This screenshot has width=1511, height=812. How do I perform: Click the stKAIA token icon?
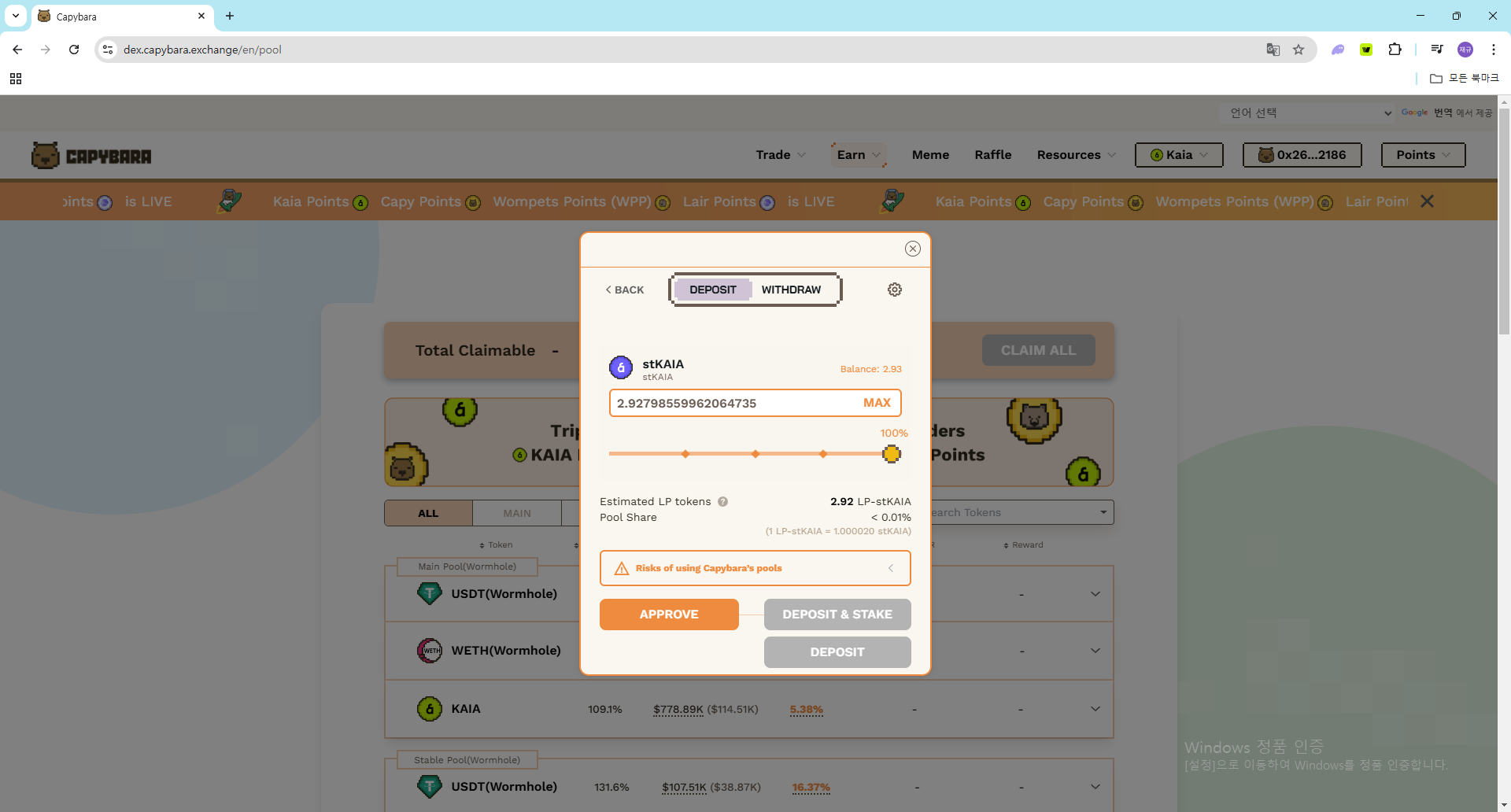pyautogui.click(x=621, y=367)
